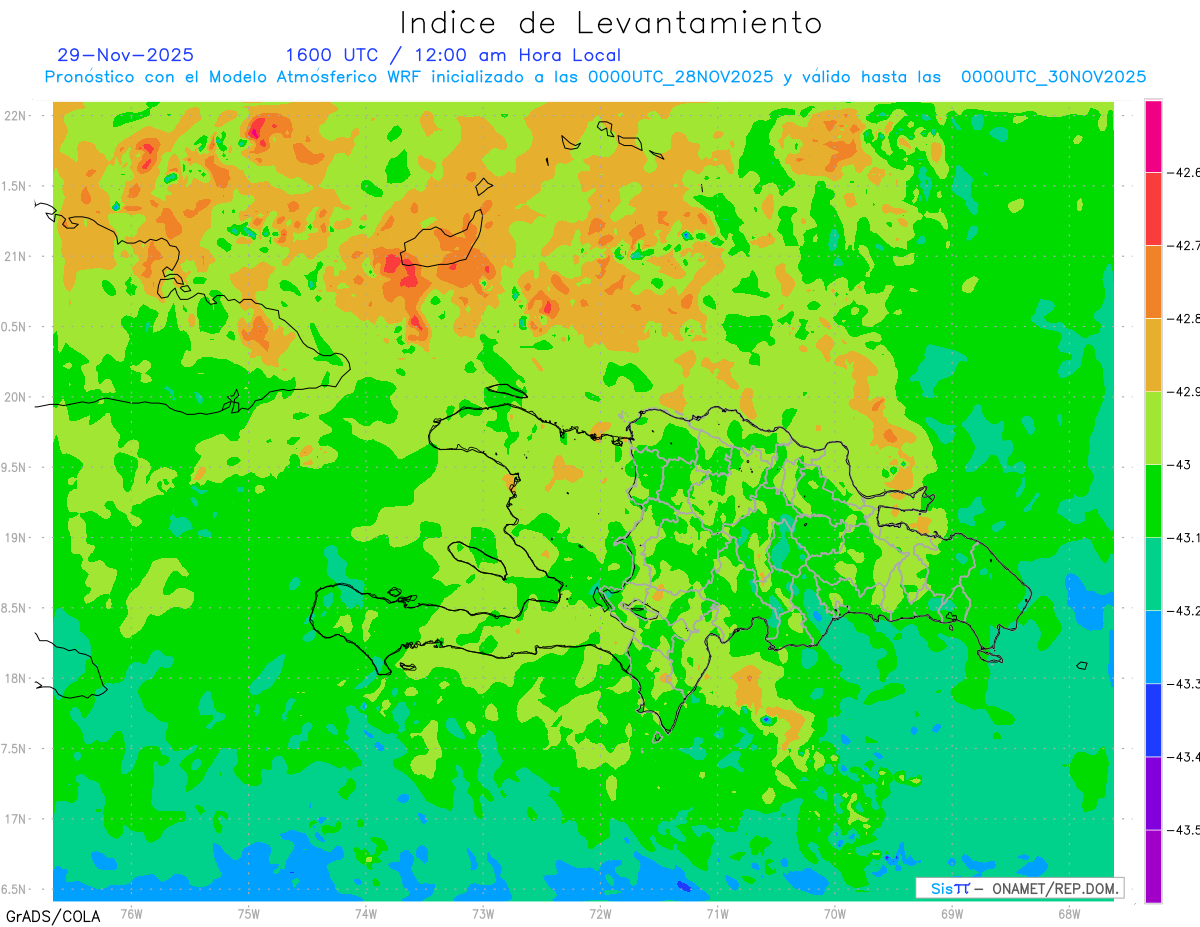
Task: Click the '71W' longitude label
Action: (x=717, y=913)
